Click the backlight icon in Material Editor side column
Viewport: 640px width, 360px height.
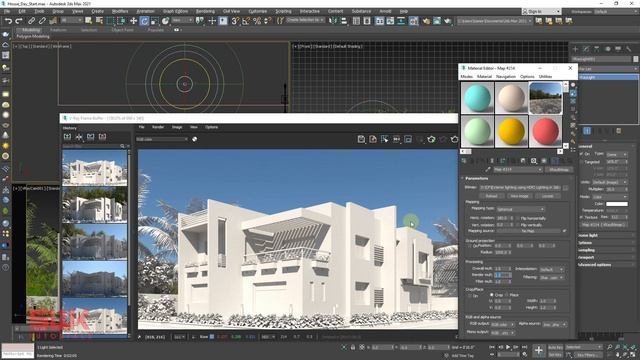573,93
